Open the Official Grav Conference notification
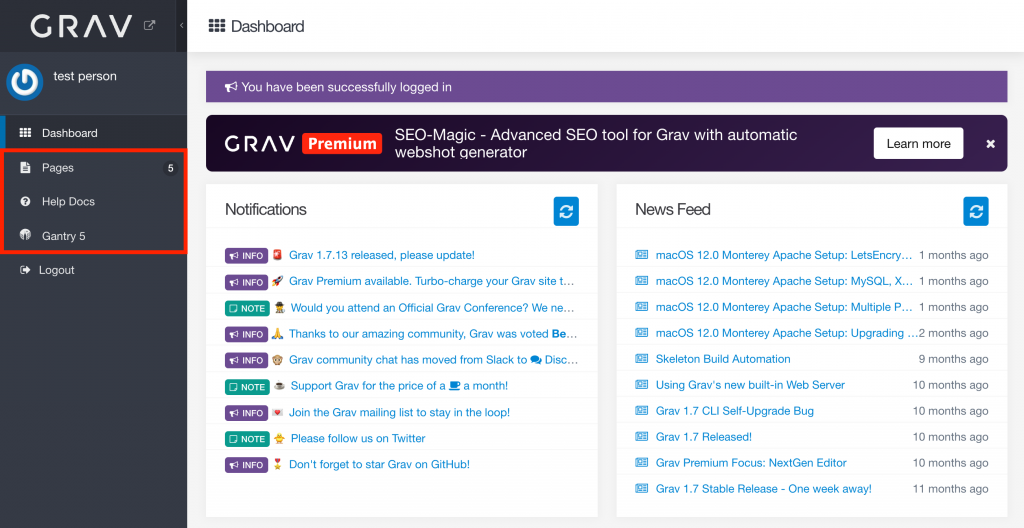The width and height of the screenshot is (1024, 528). (432, 307)
